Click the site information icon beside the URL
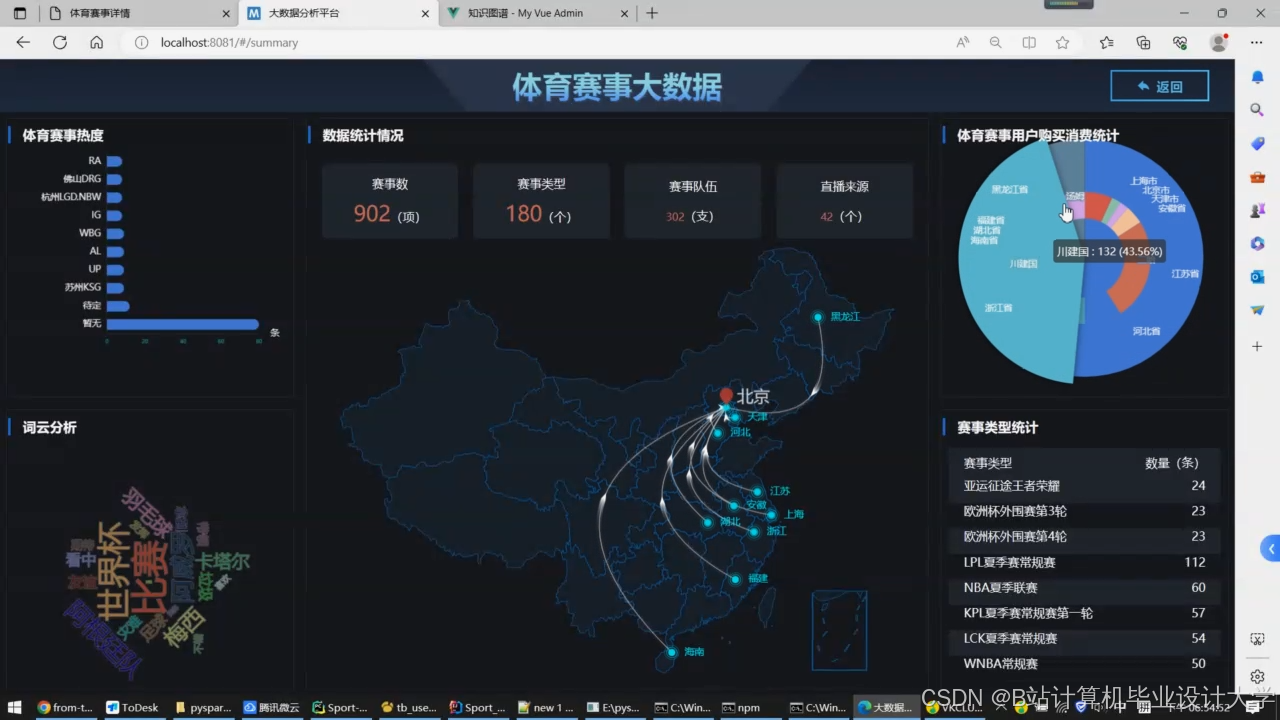This screenshot has width=1280, height=720. pyautogui.click(x=141, y=42)
